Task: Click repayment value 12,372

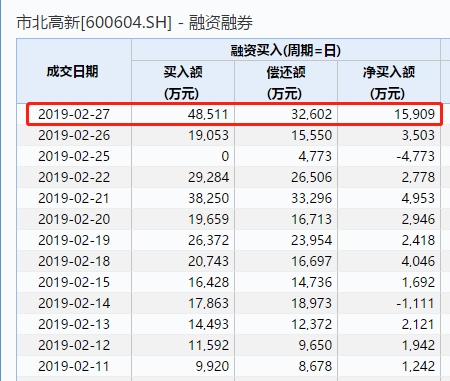Action: coord(311,324)
